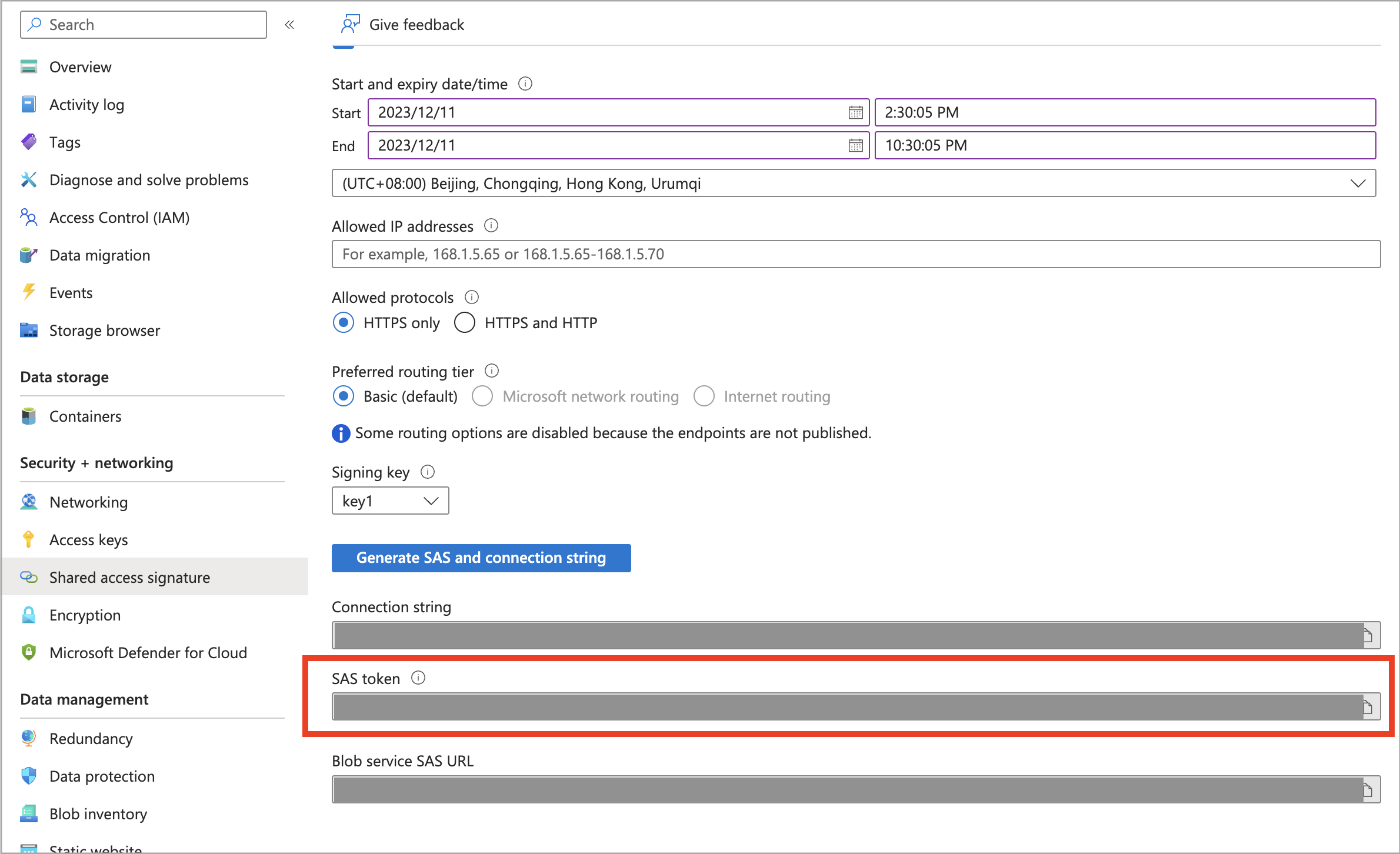
Task: Select Basic (default) routing tier
Action: tap(344, 396)
